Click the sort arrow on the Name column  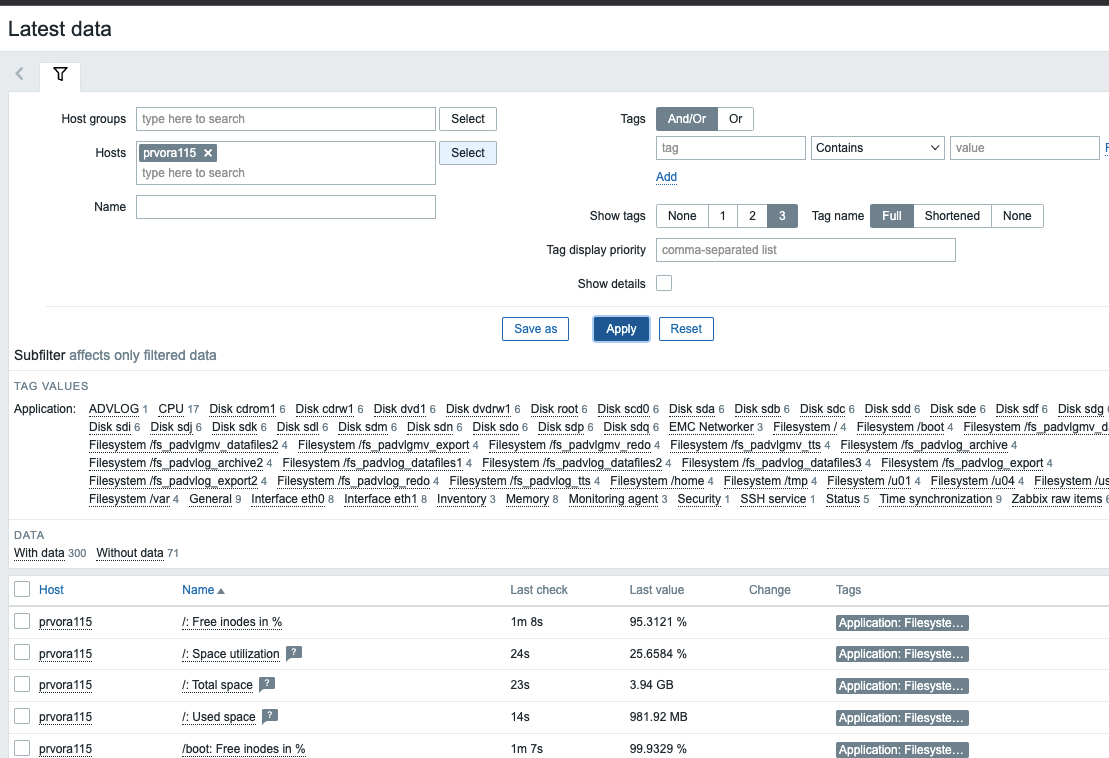220,589
